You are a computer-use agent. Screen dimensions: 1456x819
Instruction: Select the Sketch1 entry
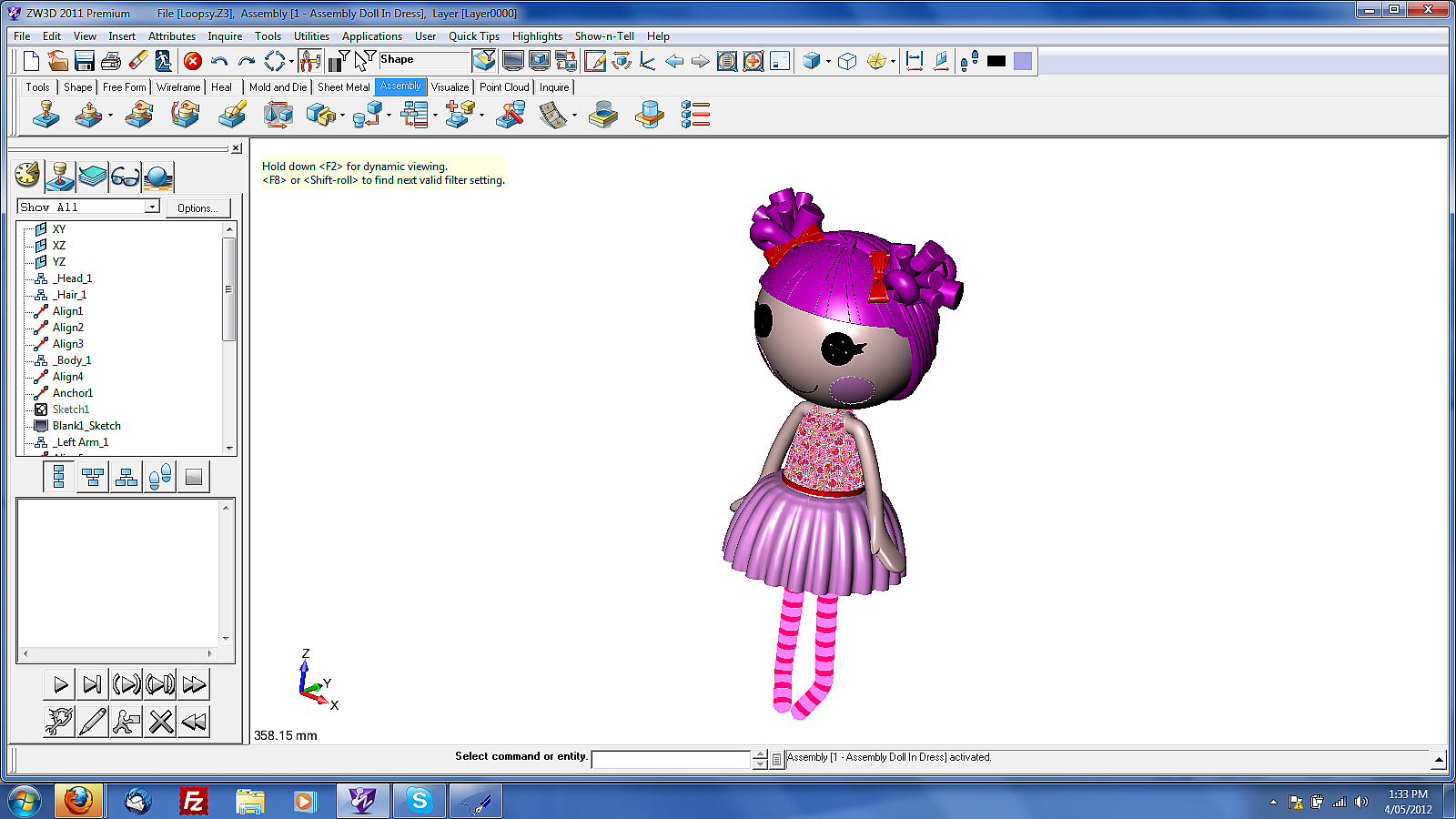[71, 409]
